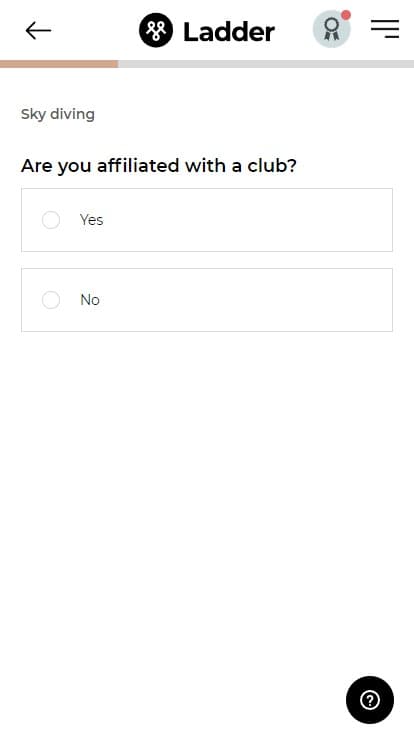Select the Yes radio button
The height and width of the screenshot is (736, 414).
(x=51, y=220)
